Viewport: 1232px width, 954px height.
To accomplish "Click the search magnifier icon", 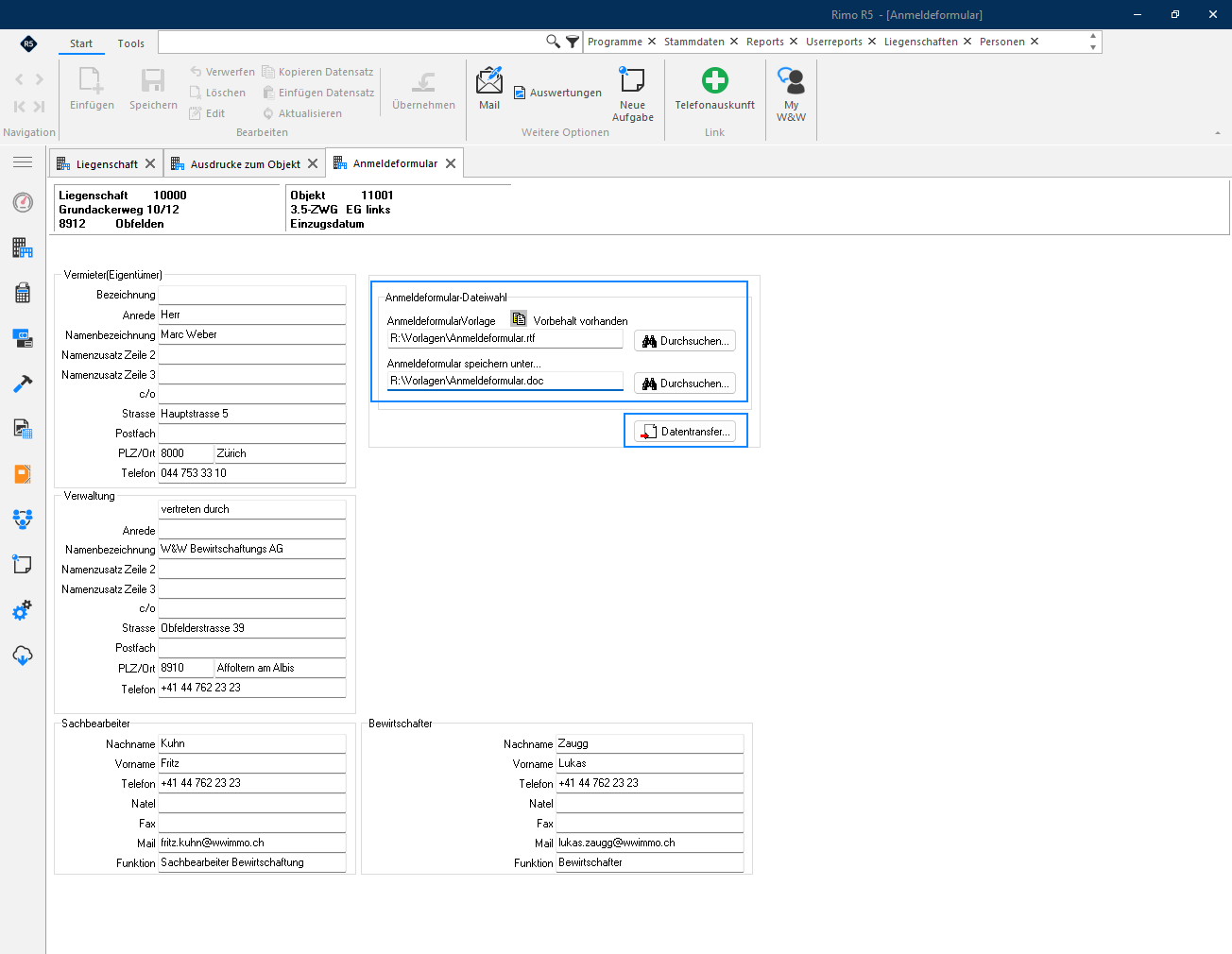I will tap(553, 42).
